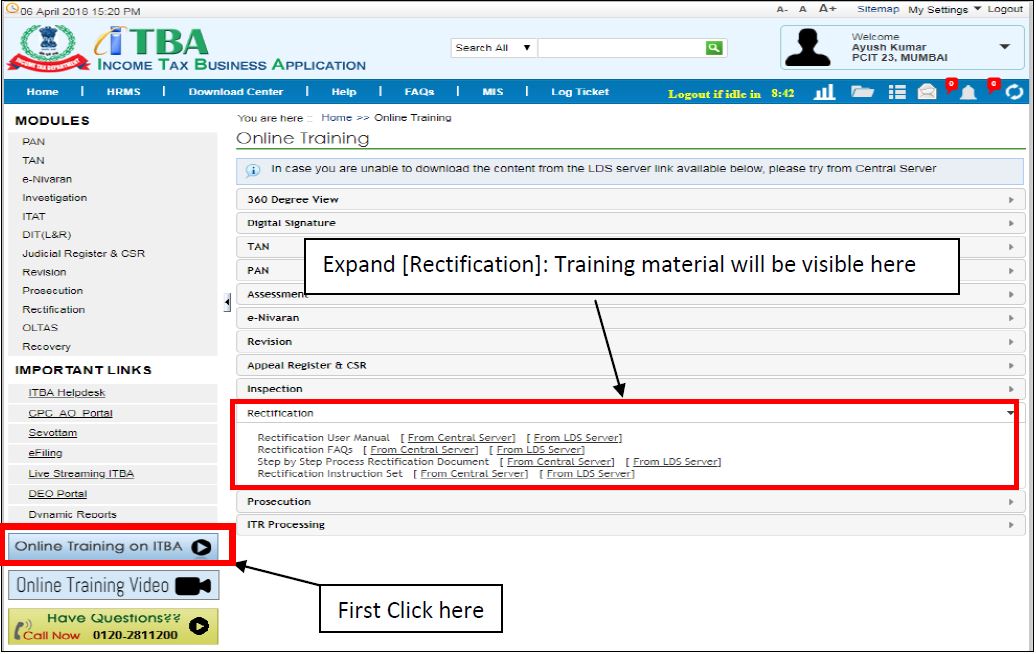Click Online Training on ITBA button
Image resolution: width=1036 pixels, height=654 pixels.
[x=113, y=547]
